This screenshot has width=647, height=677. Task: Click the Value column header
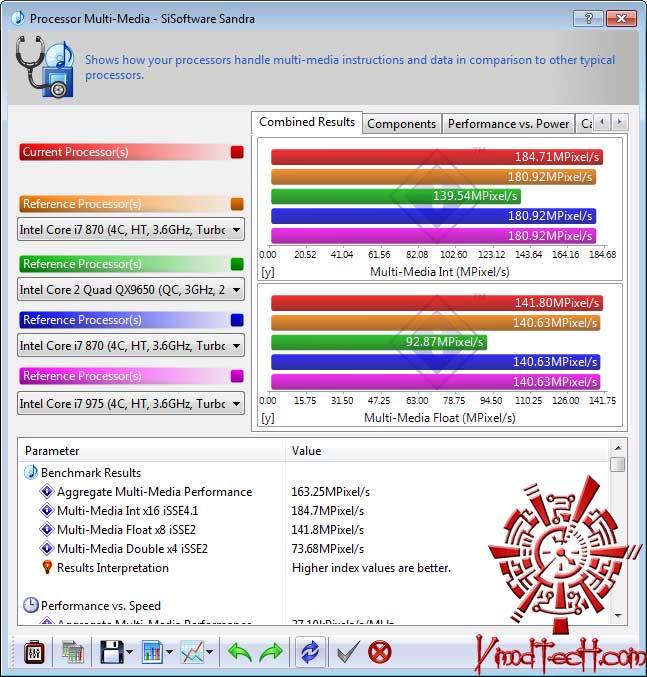(447, 451)
